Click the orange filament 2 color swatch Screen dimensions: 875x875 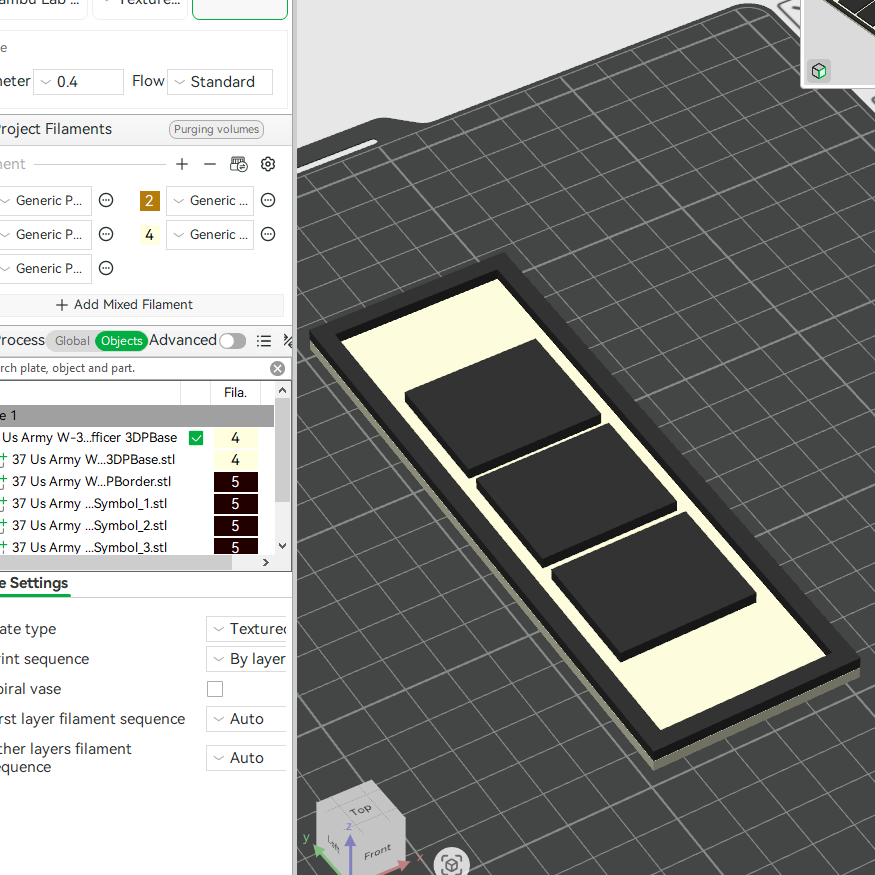point(150,200)
